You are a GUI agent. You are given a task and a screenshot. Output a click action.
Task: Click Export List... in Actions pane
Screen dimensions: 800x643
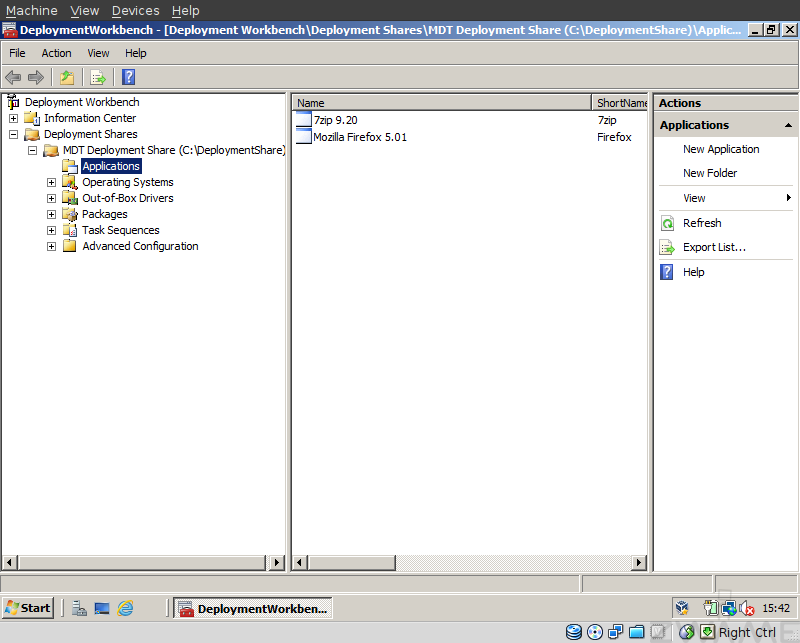pos(714,248)
